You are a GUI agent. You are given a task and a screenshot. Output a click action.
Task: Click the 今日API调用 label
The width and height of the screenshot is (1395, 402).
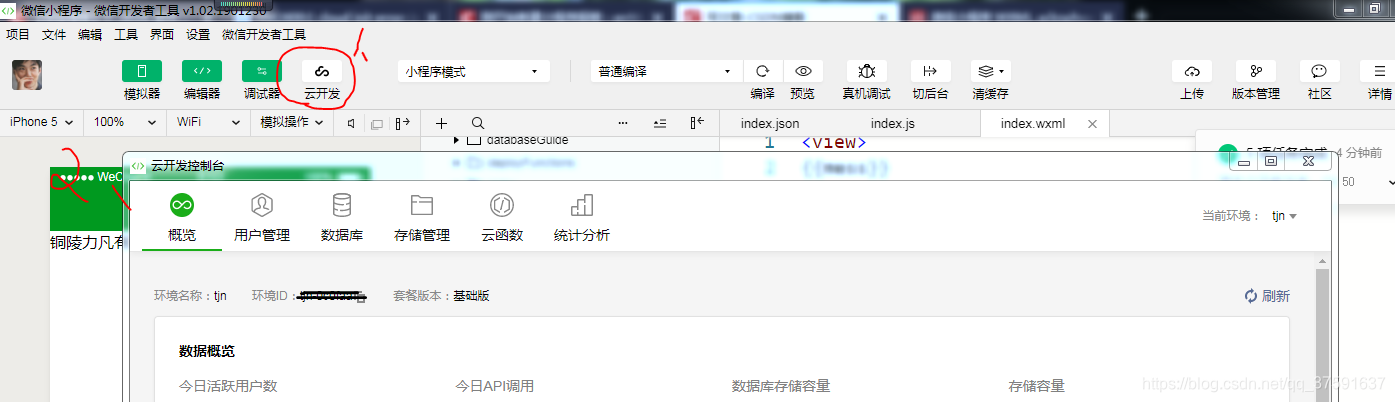point(495,386)
